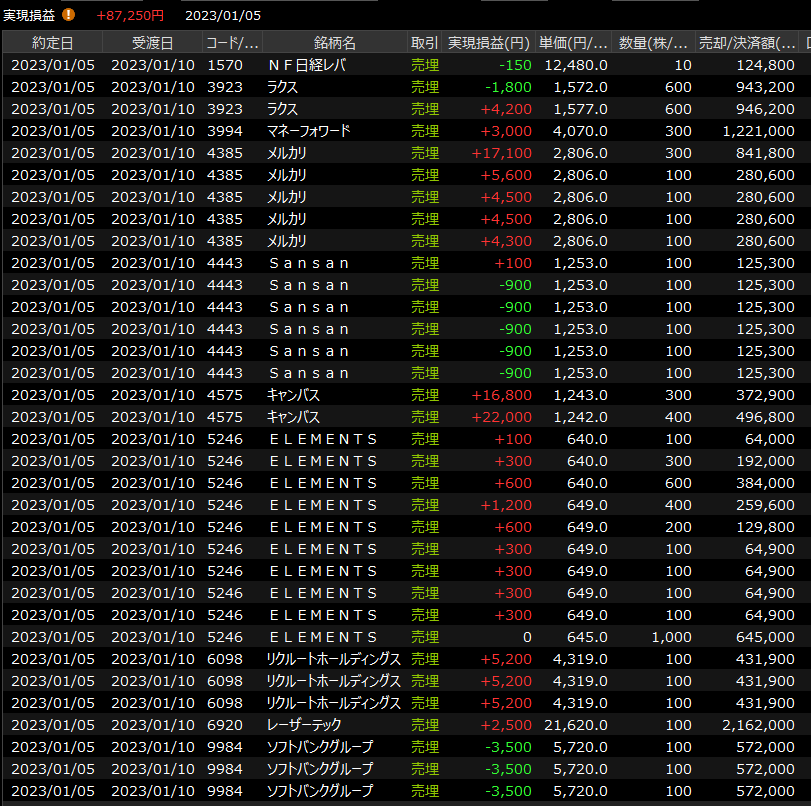Screen dimensions: 811x806
Task: Click the 取引 column header
Action: pos(424,43)
